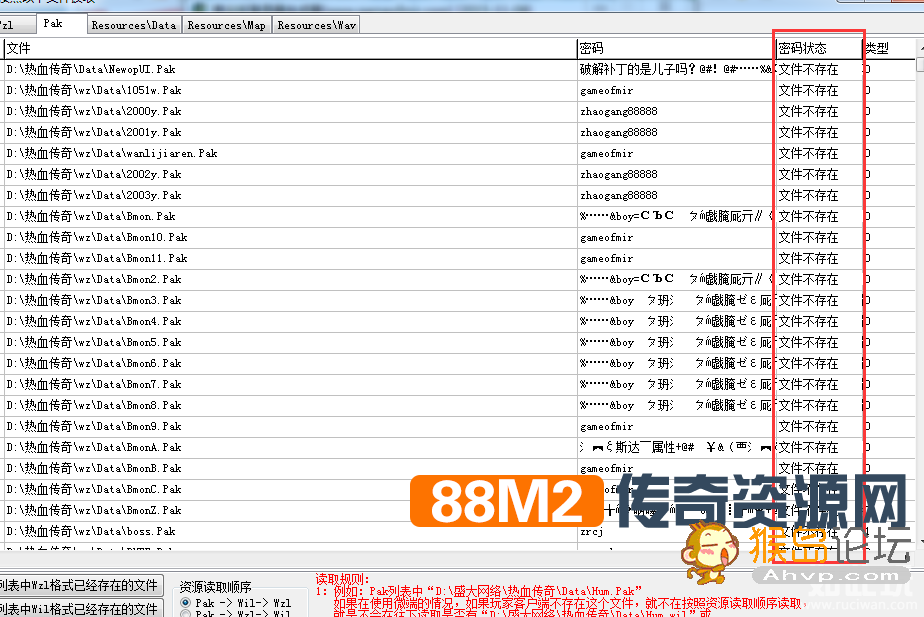Select password 'zhaogang88888' for 2001y.Pak
924x617 pixels.
(619, 133)
